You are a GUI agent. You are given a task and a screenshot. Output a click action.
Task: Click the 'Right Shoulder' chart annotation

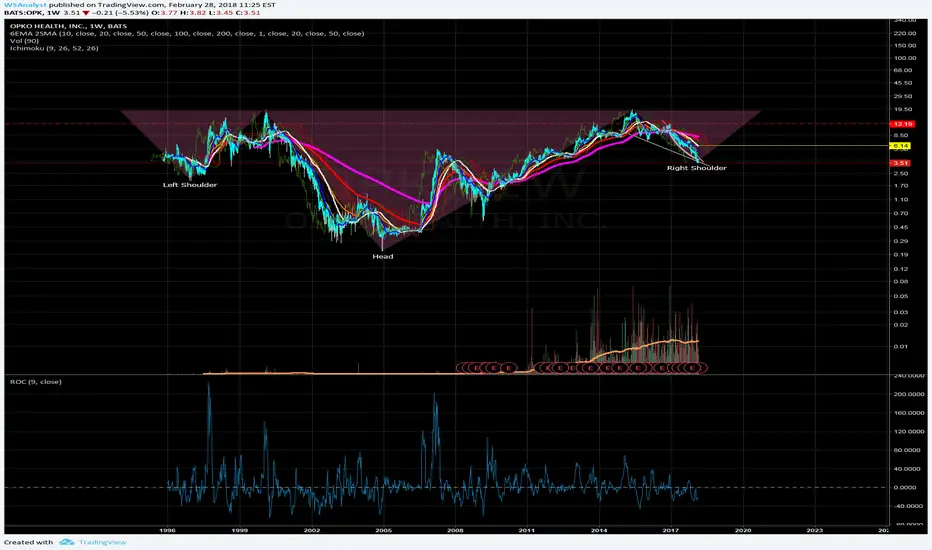tap(697, 168)
